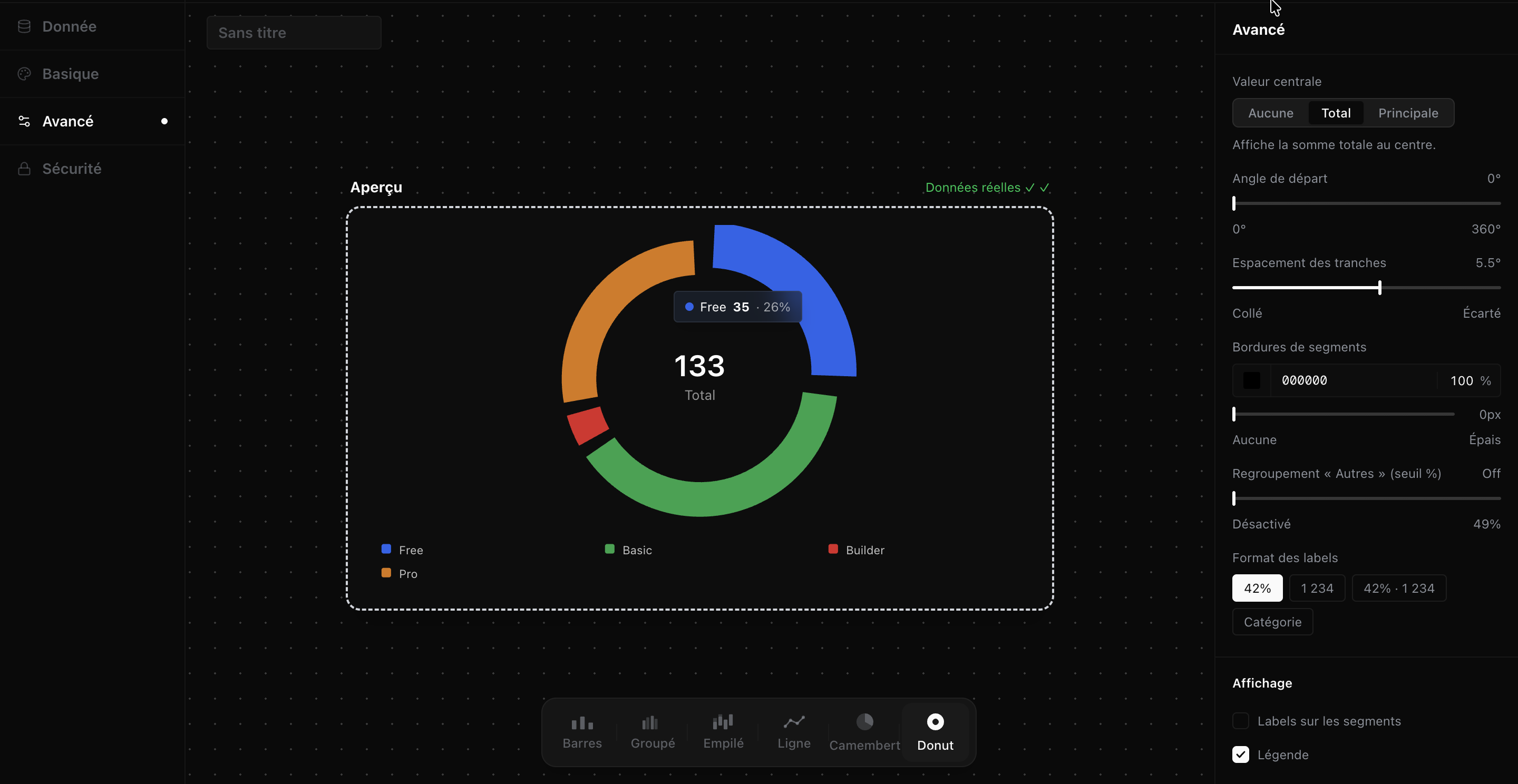The height and width of the screenshot is (784, 1518).
Task: Select the Donut chart type icon
Action: click(x=935, y=721)
